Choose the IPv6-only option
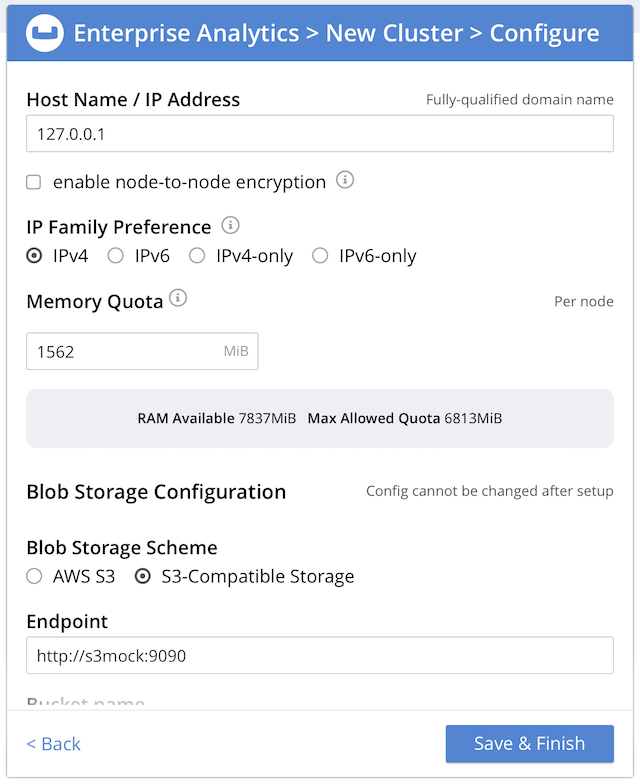 320,255
